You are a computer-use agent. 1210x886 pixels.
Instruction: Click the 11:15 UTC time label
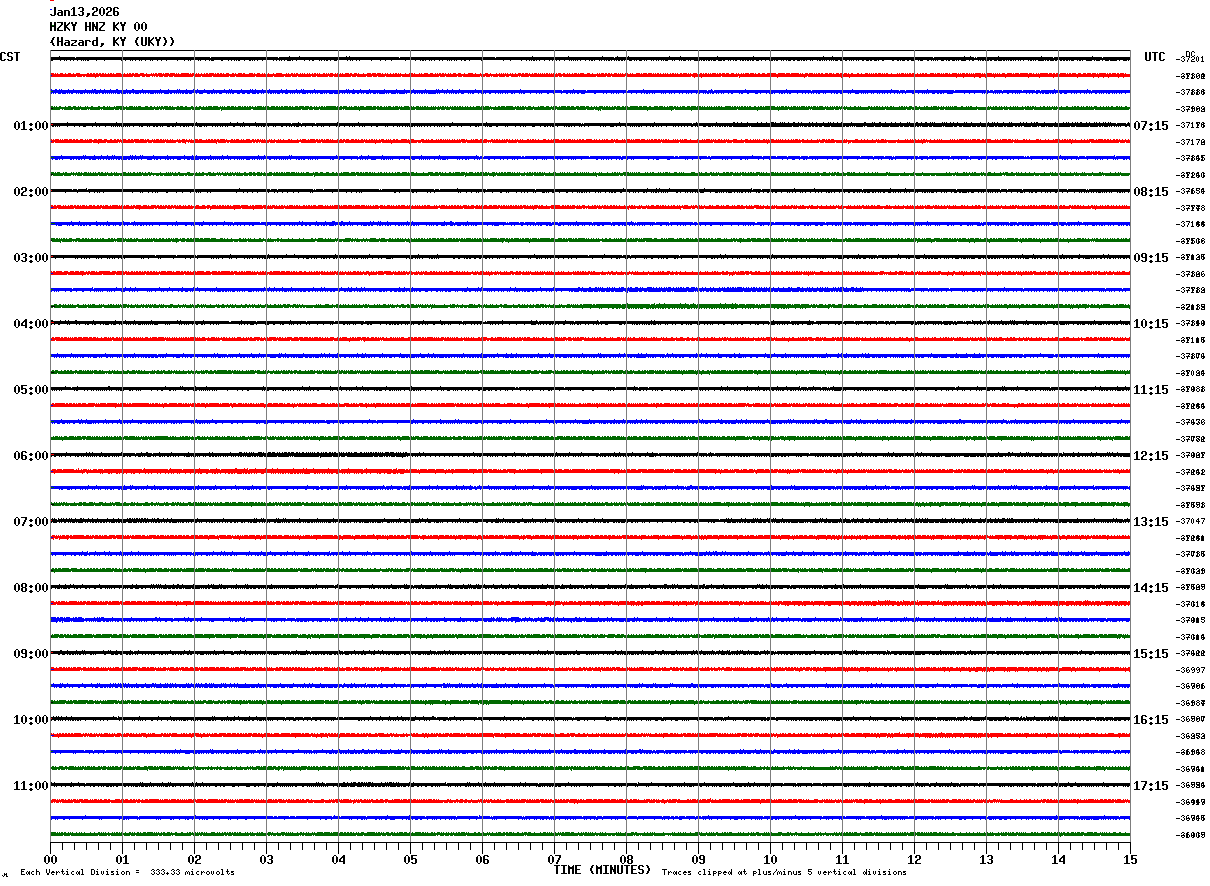click(x=1151, y=390)
